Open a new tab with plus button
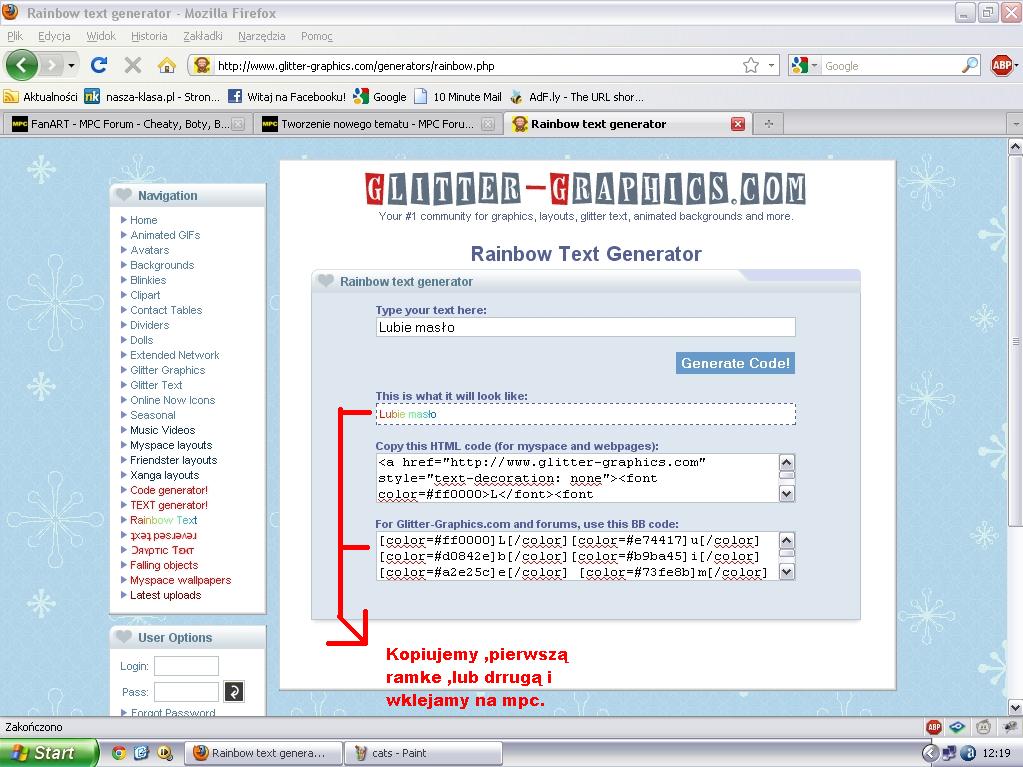The image size is (1023, 767). pyautogui.click(x=769, y=124)
